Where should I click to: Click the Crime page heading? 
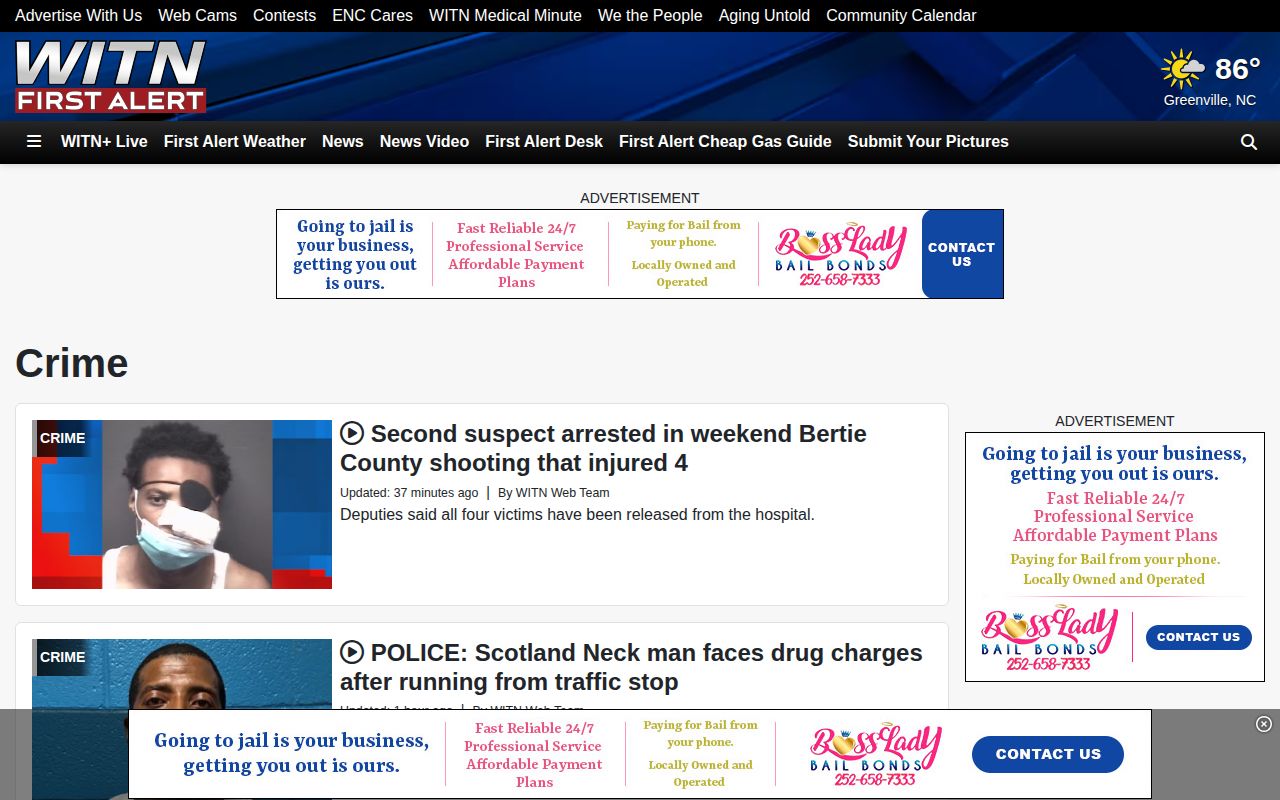(x=72, y=363)
